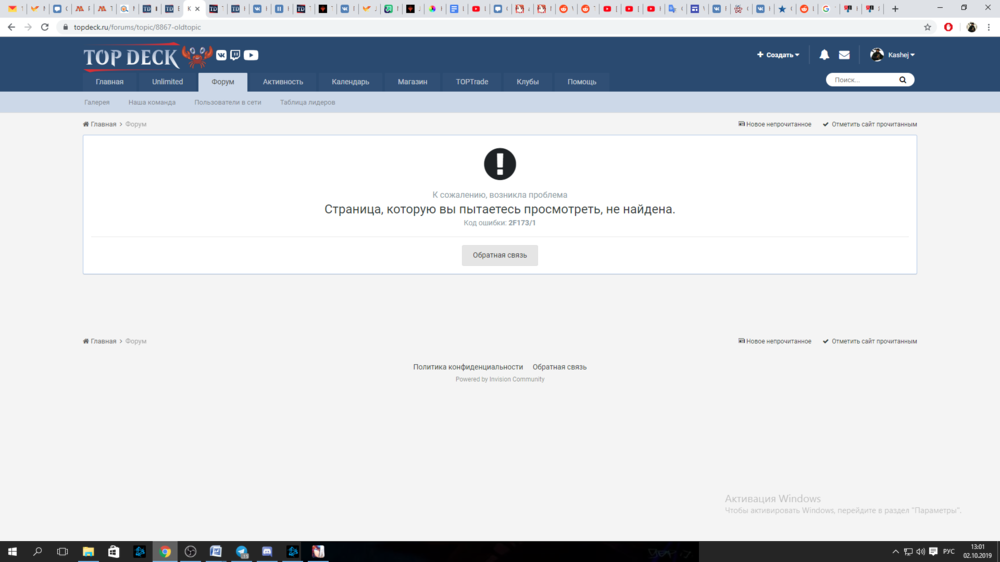Open the messages envelope icon
The width and height of the screenshot is (1000, 562).
click(844, 55)
